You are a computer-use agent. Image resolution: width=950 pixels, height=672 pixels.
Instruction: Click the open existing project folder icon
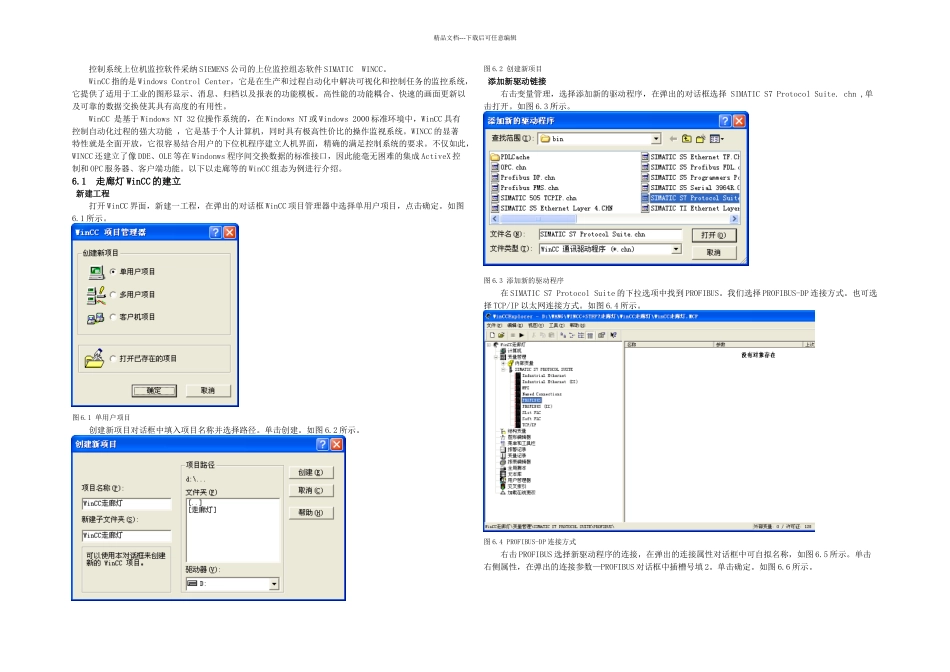[95, 359]
